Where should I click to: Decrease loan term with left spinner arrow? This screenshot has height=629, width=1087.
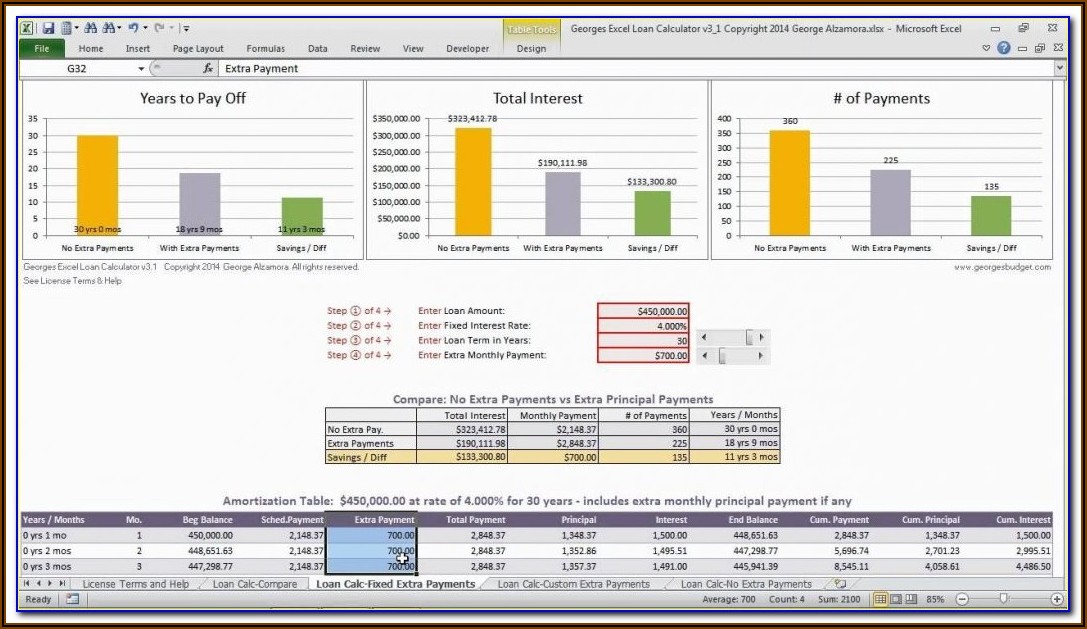tap(704, 338)
